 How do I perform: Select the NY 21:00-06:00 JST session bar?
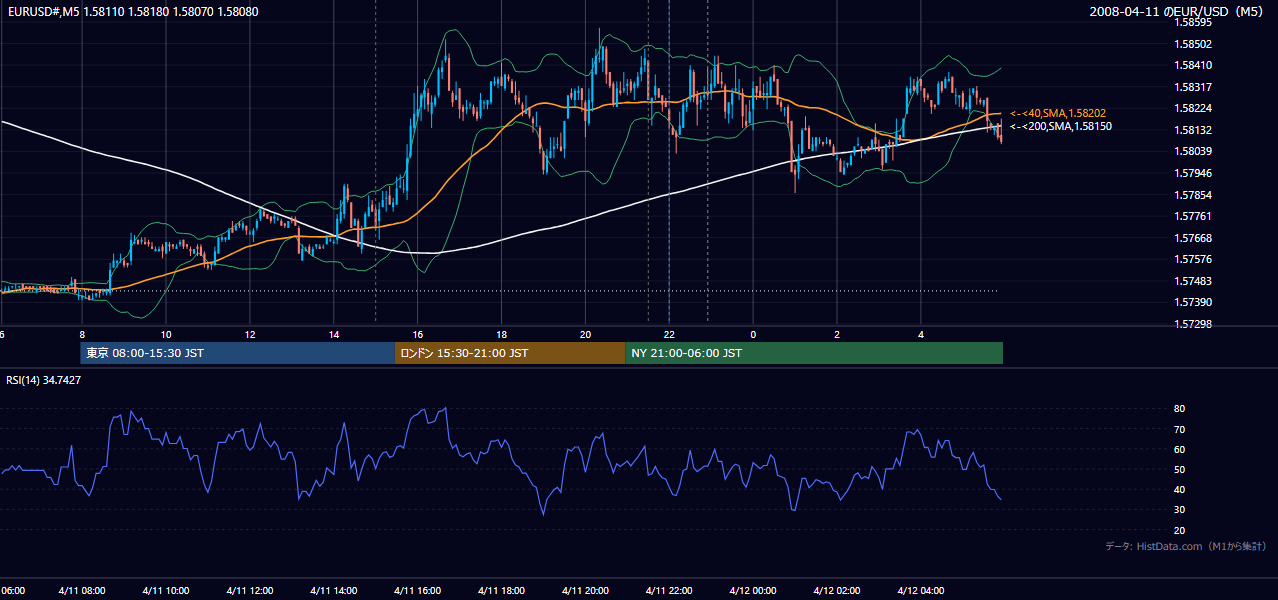tap(814, 353)
